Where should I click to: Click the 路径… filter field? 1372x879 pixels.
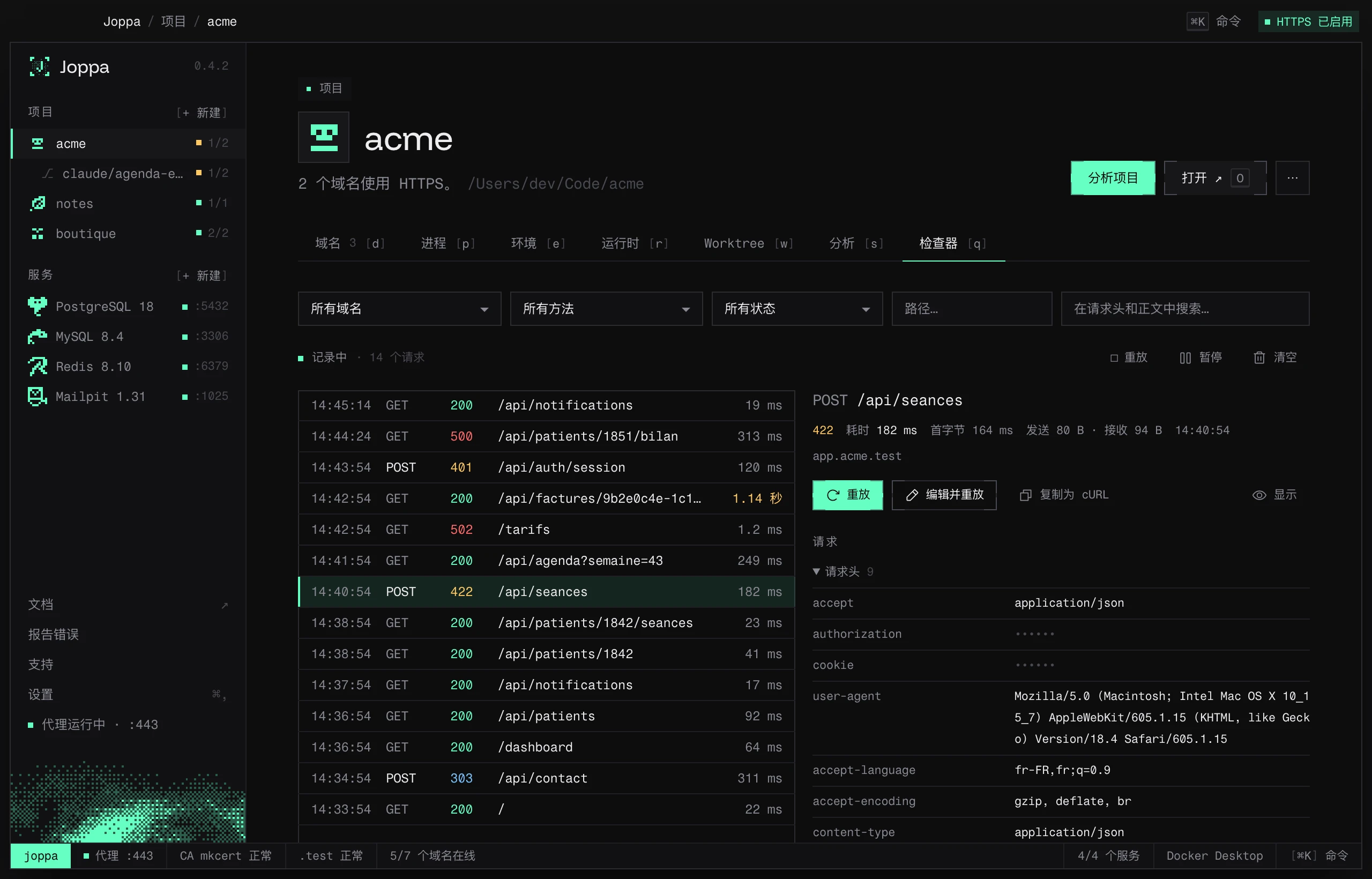pyautogui.click(x=971, y=309)
